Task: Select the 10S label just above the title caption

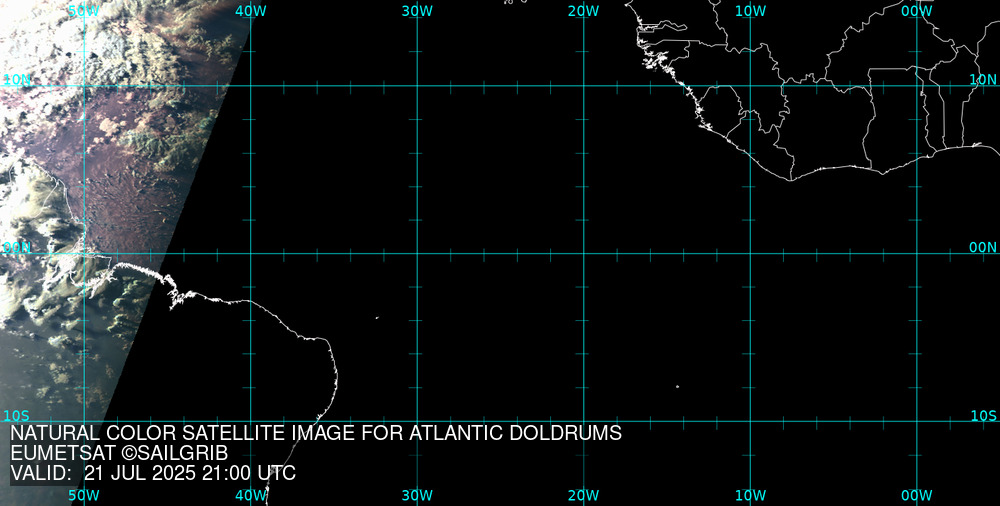Action: tap(17, 416)
